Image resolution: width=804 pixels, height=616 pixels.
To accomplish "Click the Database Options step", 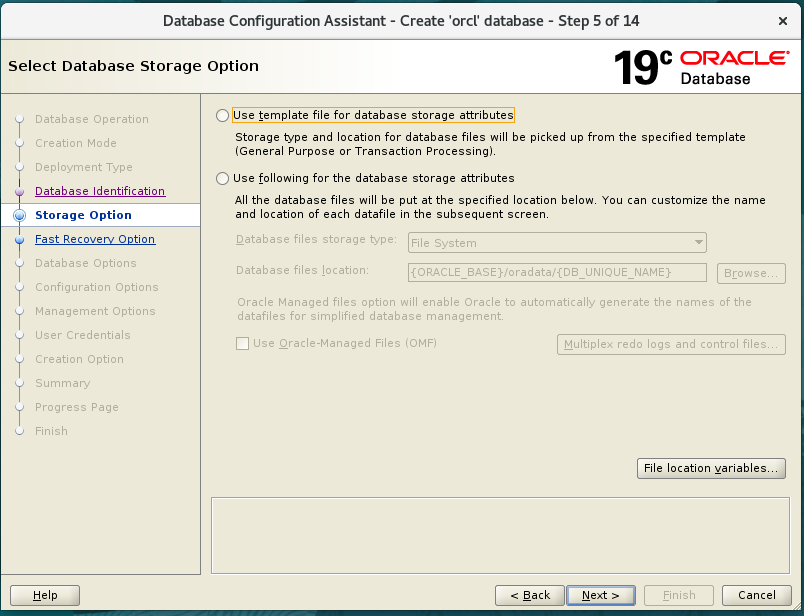I will 86,263.
